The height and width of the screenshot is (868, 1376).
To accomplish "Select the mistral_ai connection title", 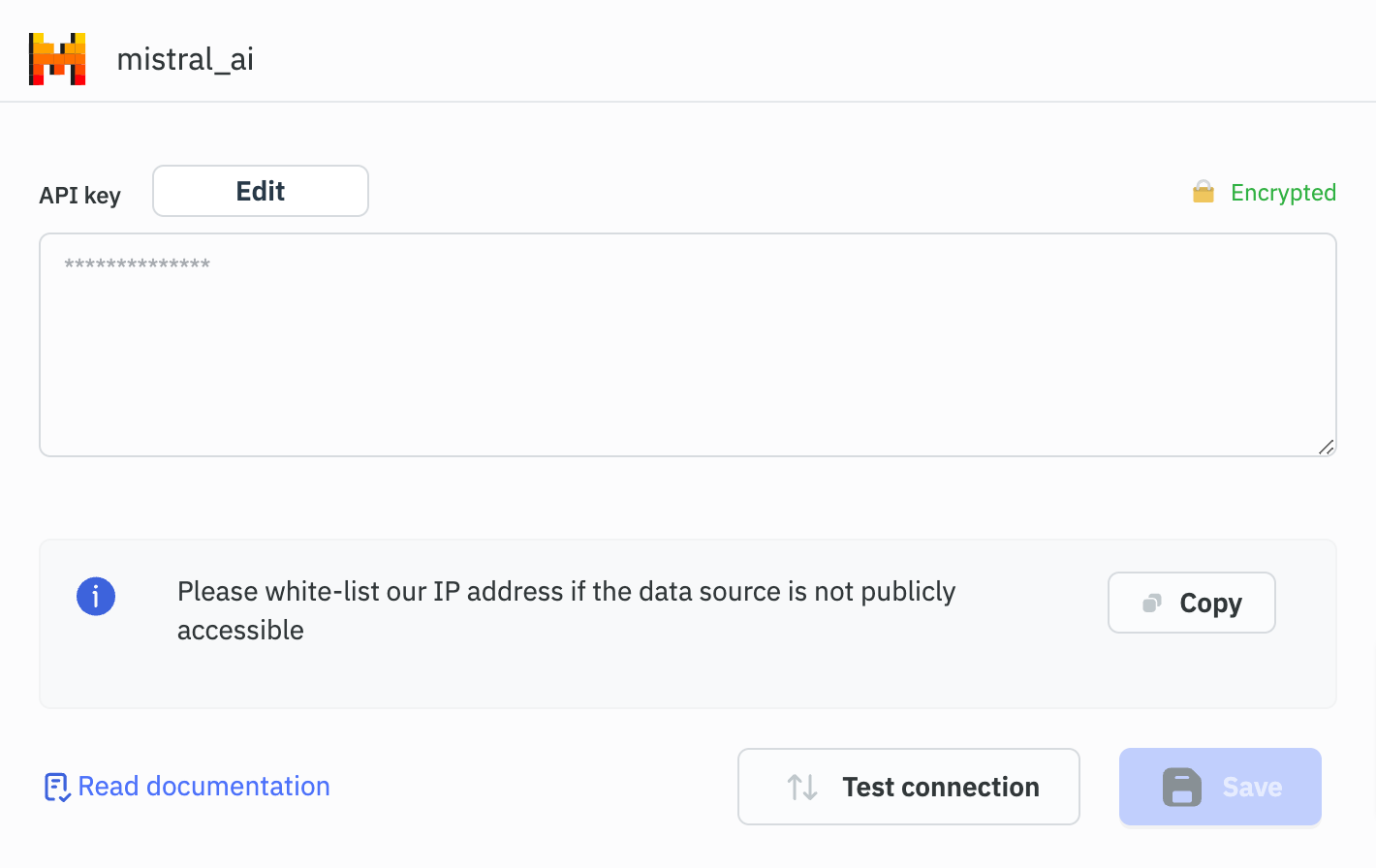I will [x=185, y=59].
